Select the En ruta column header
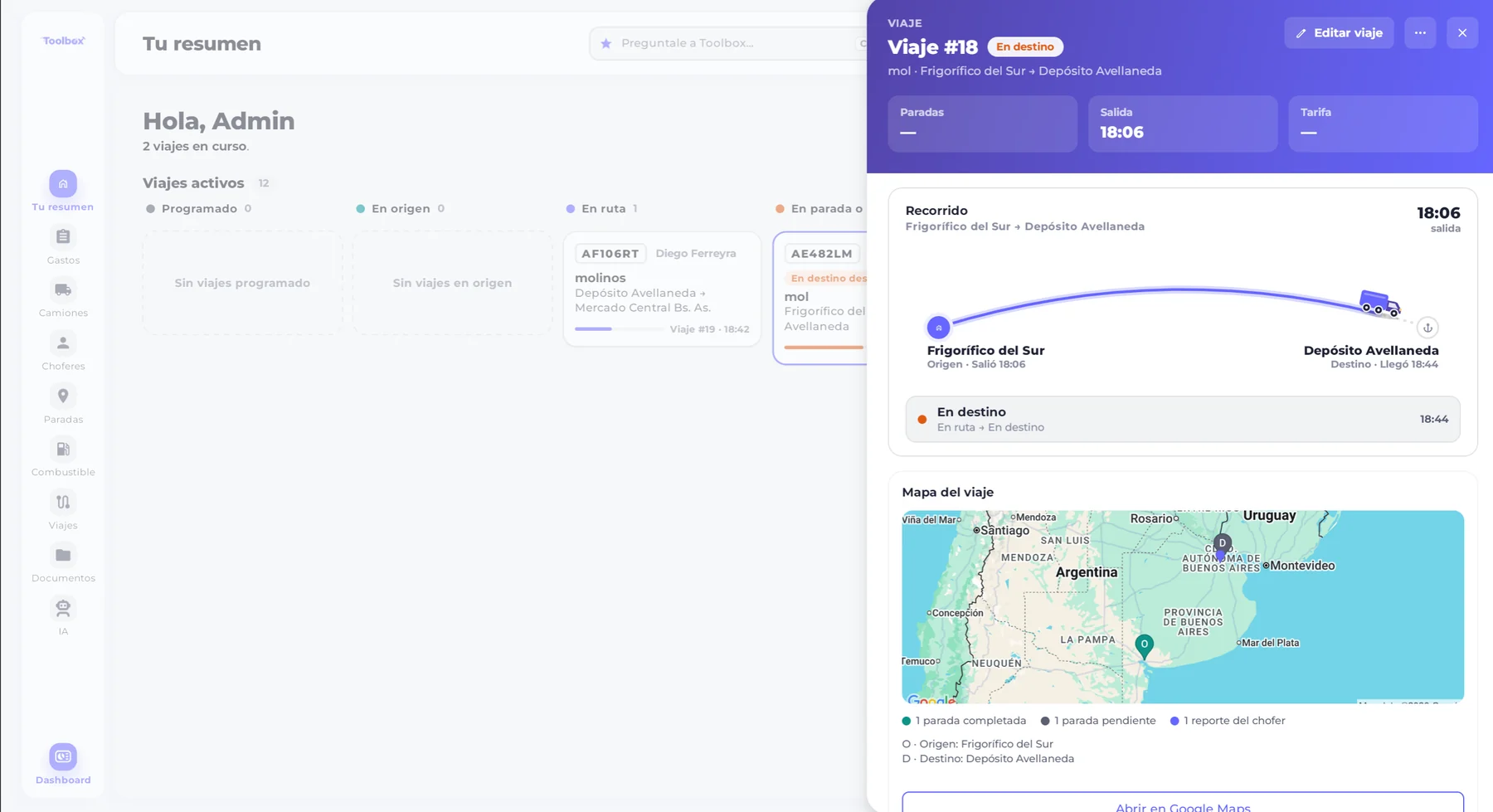1493x812 pixels. click(602, 209)
